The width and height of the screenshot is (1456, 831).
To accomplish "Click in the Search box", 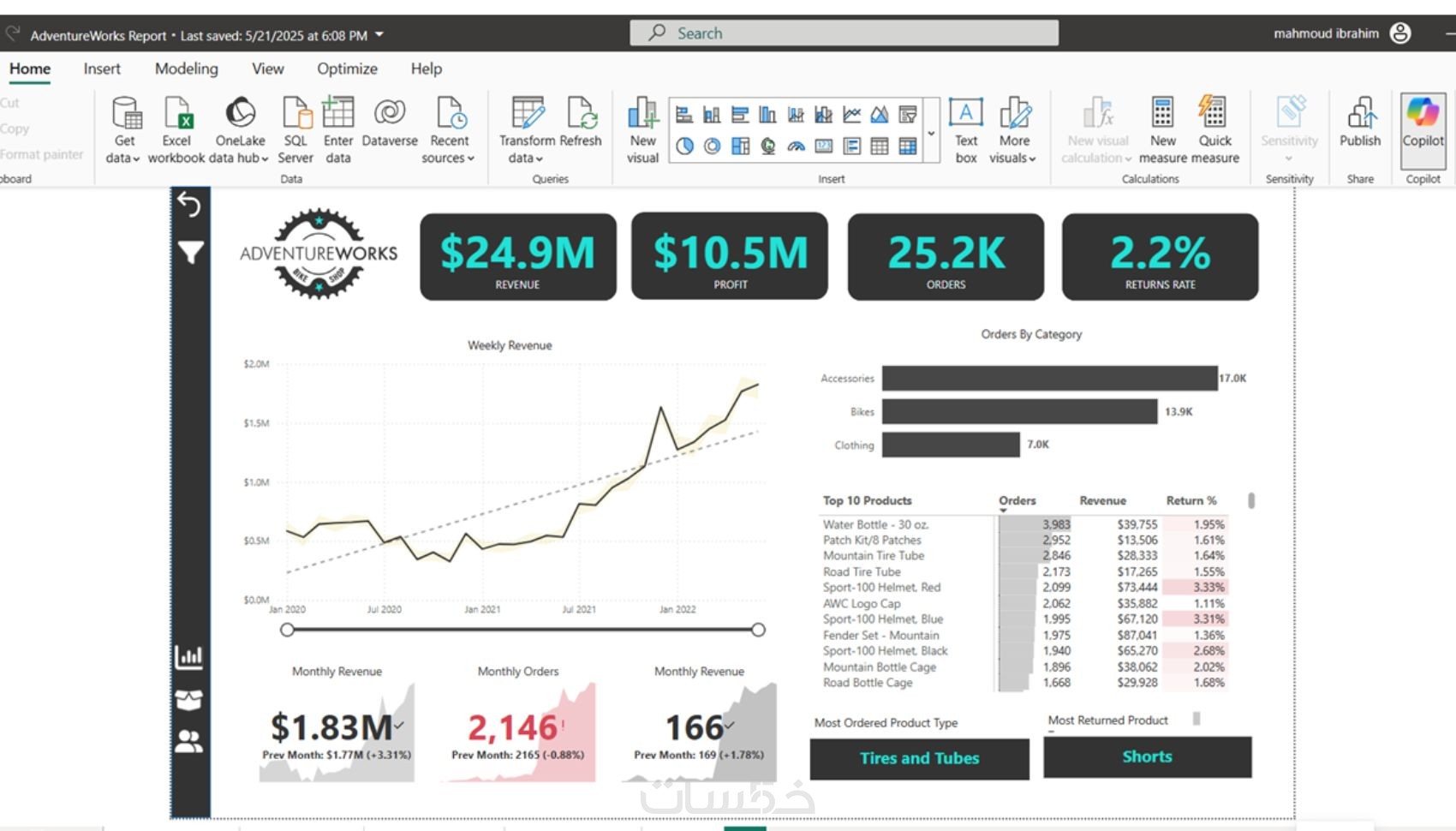I will point(844,33).
